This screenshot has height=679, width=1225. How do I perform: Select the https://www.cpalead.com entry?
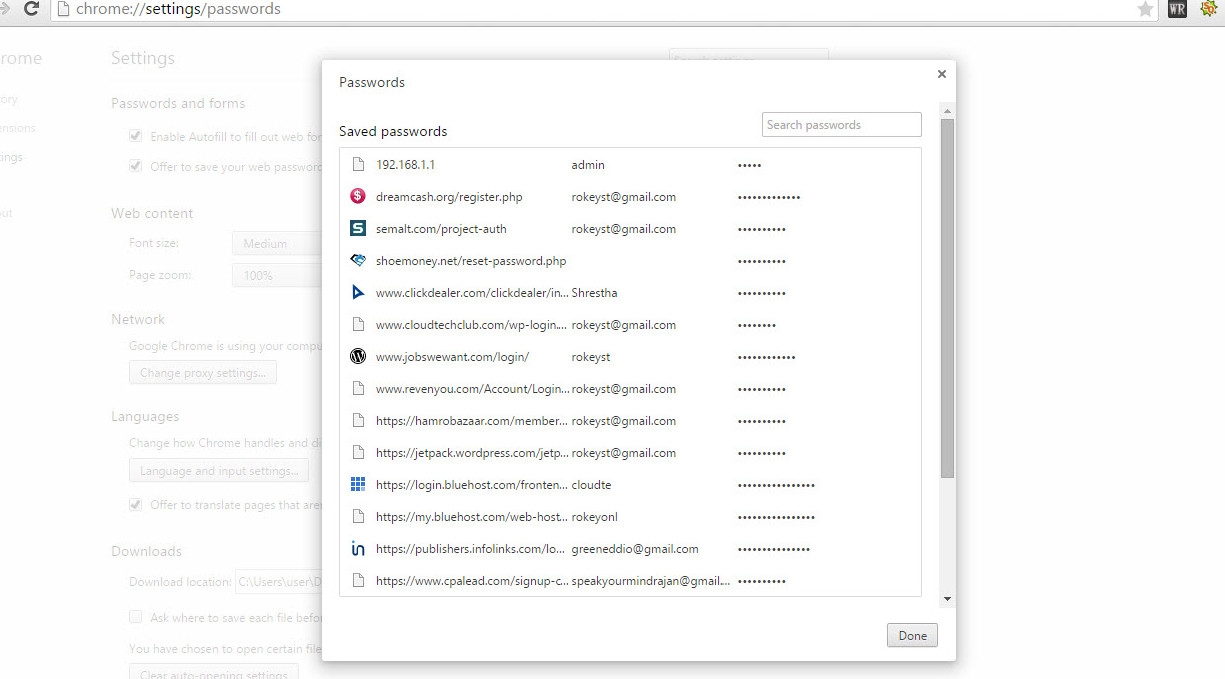click(x=471, y=581)
